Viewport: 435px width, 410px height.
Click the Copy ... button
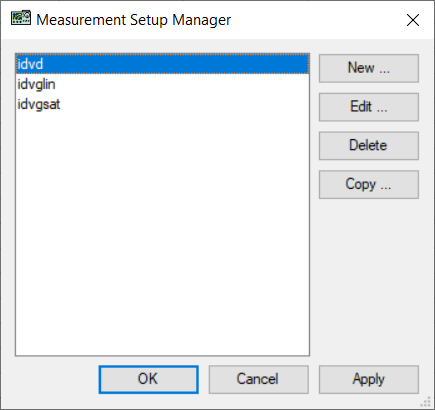369,184
